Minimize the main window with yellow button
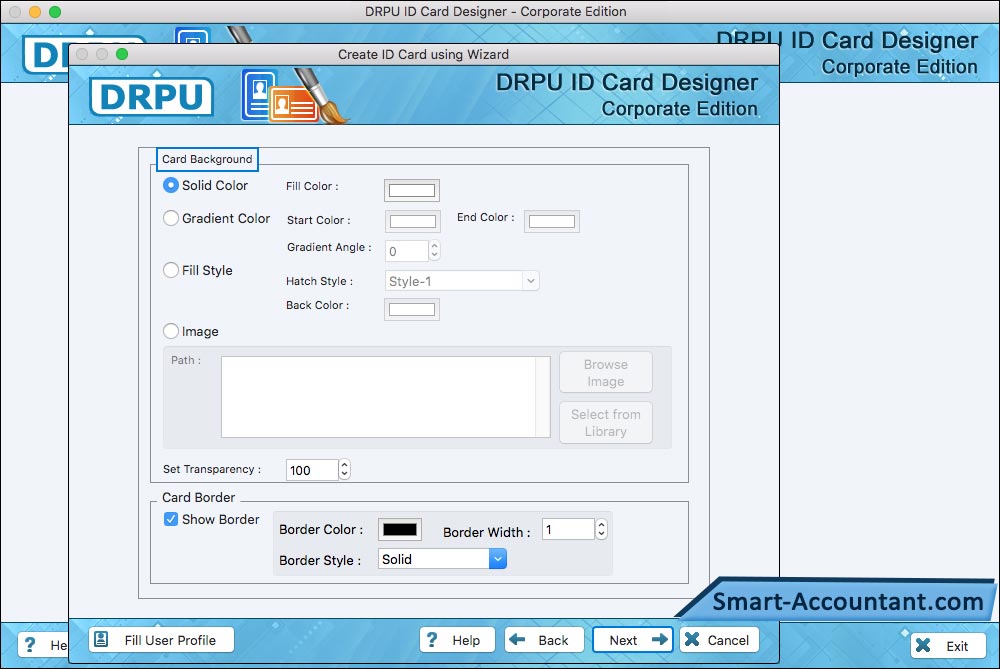This screenshot has width=1000, height=669. (x=35, y=11)
